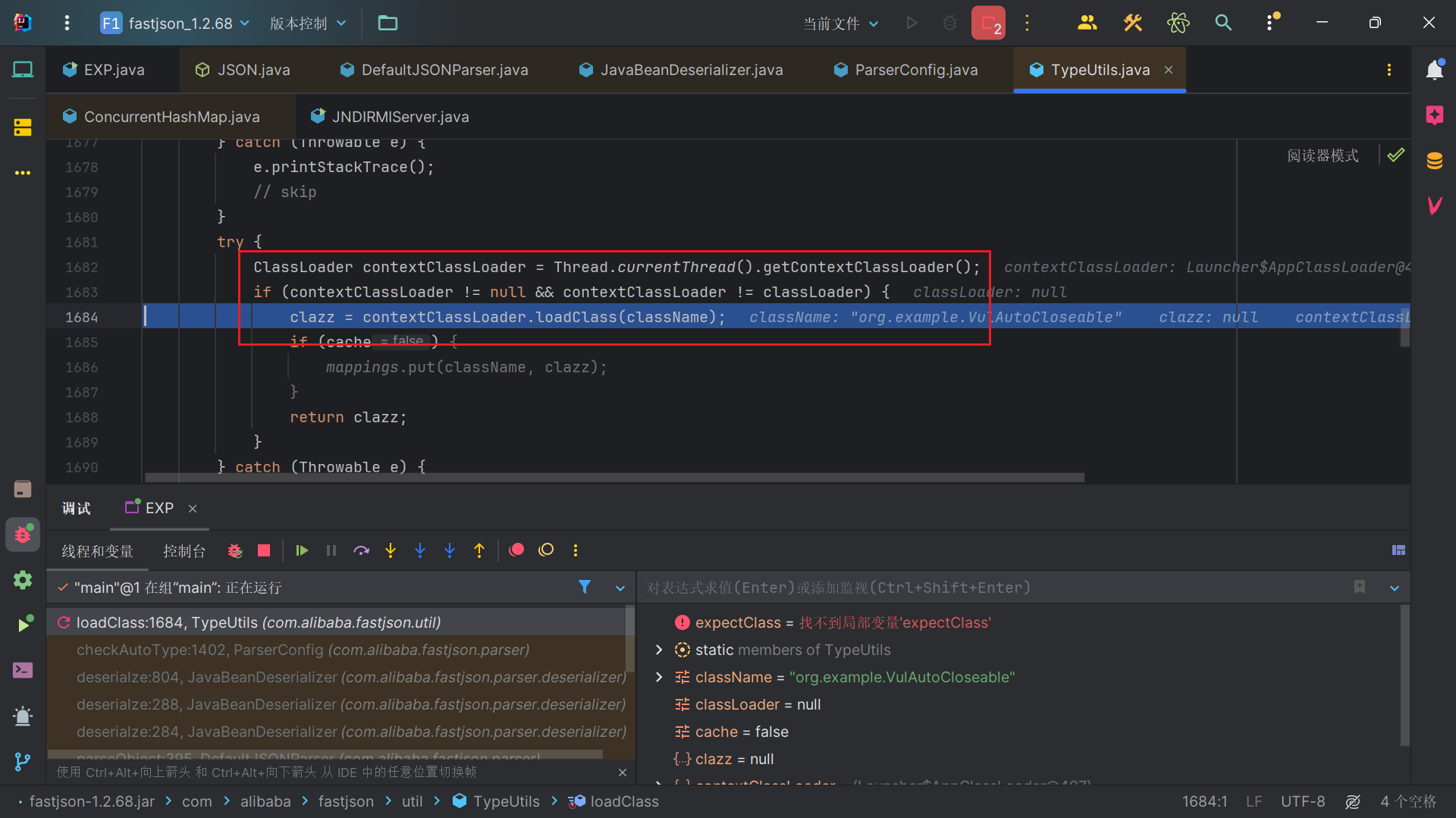Click the red stop-all sessions button
Screen dimensions: 1456x818
pos(988,23)
